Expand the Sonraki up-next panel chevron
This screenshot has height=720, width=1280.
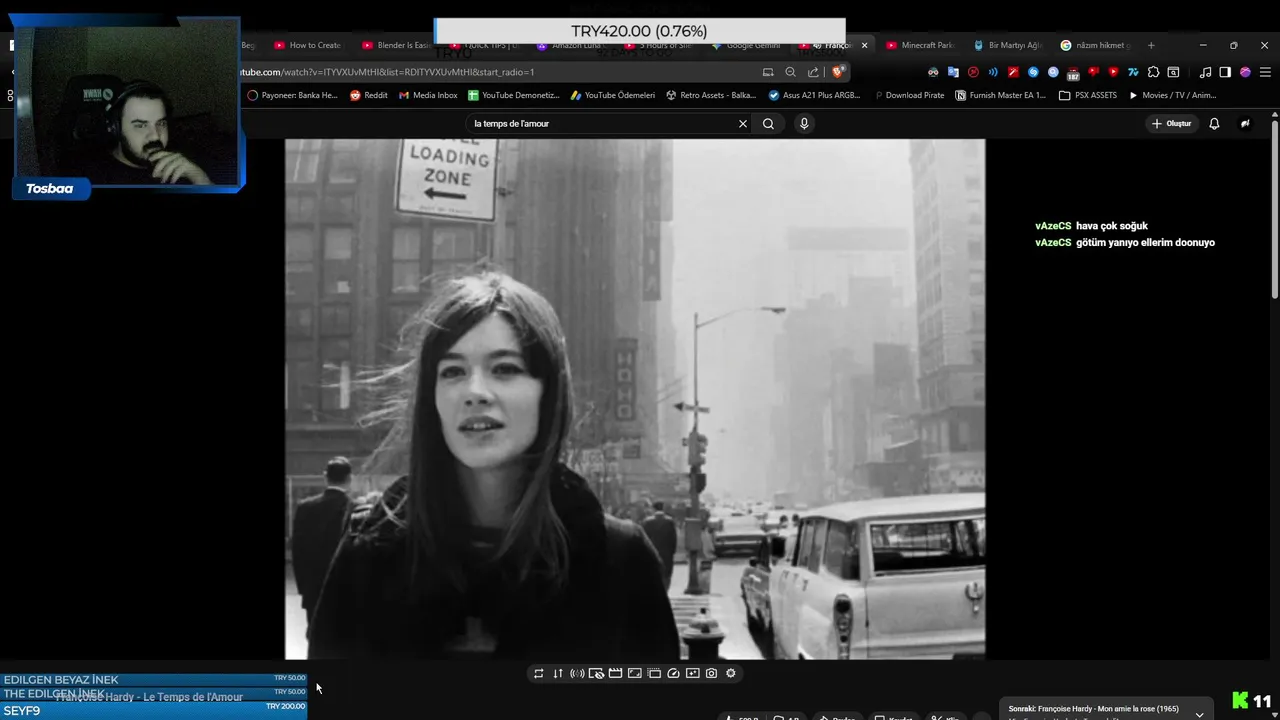point(1199,714)
